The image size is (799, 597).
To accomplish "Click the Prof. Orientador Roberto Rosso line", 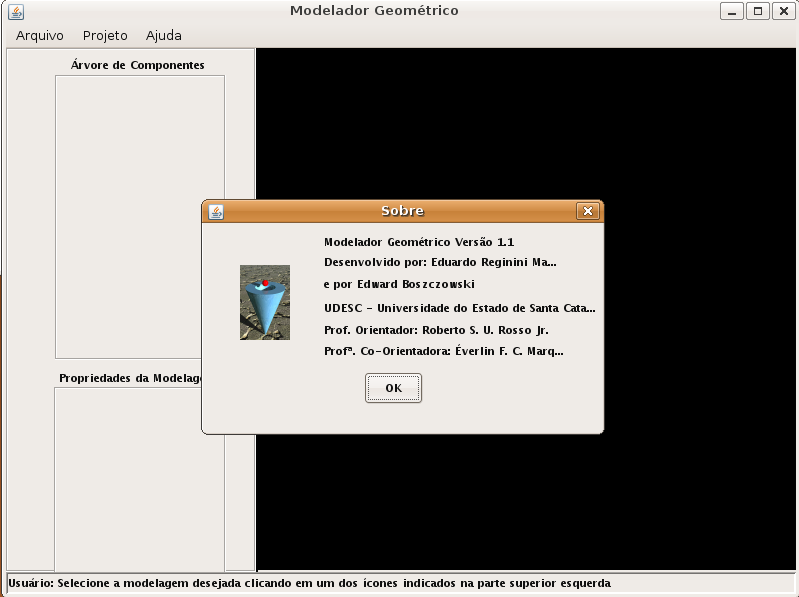I will [x=436, y=330].
